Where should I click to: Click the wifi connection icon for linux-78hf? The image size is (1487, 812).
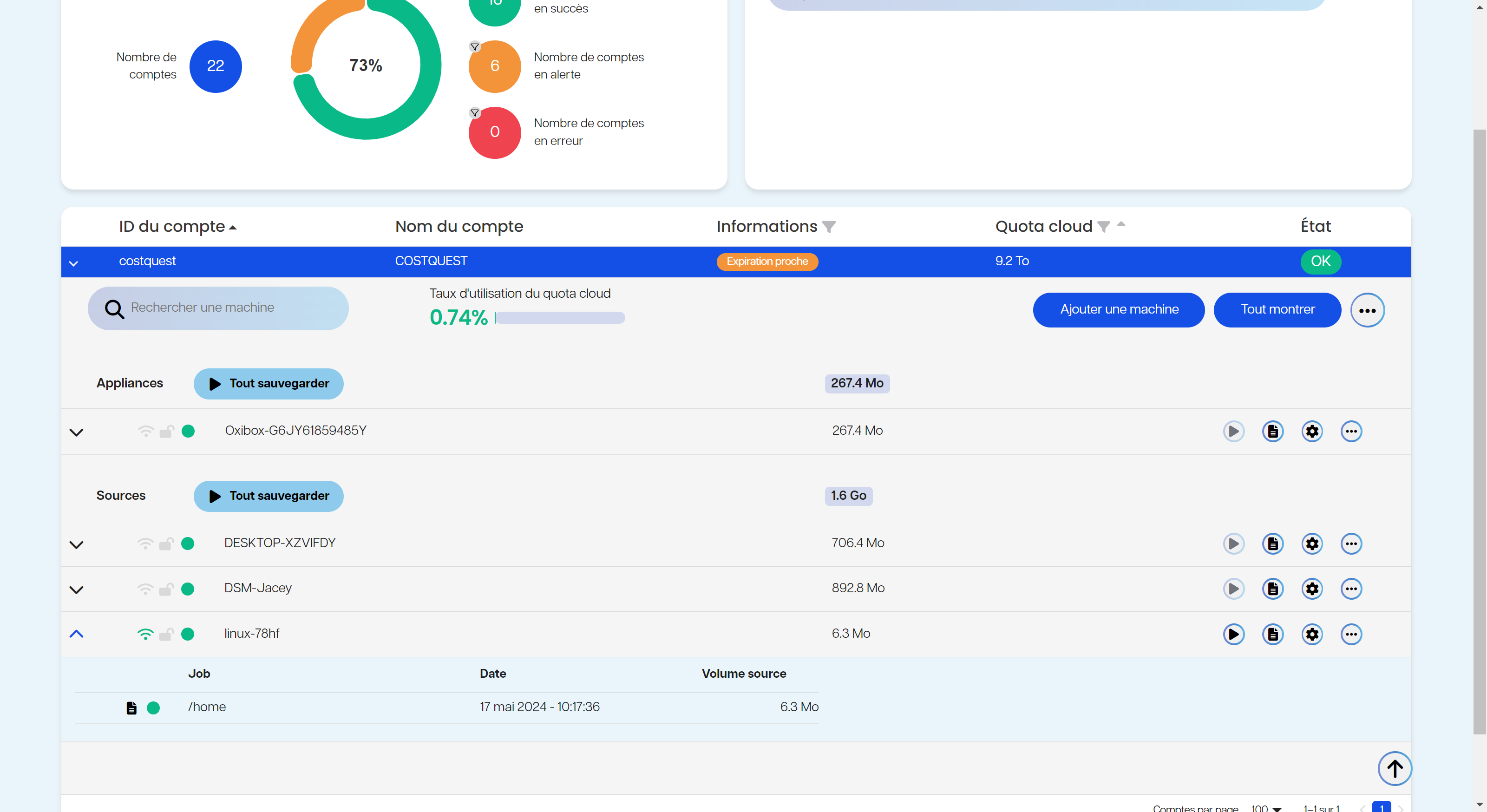145,634
